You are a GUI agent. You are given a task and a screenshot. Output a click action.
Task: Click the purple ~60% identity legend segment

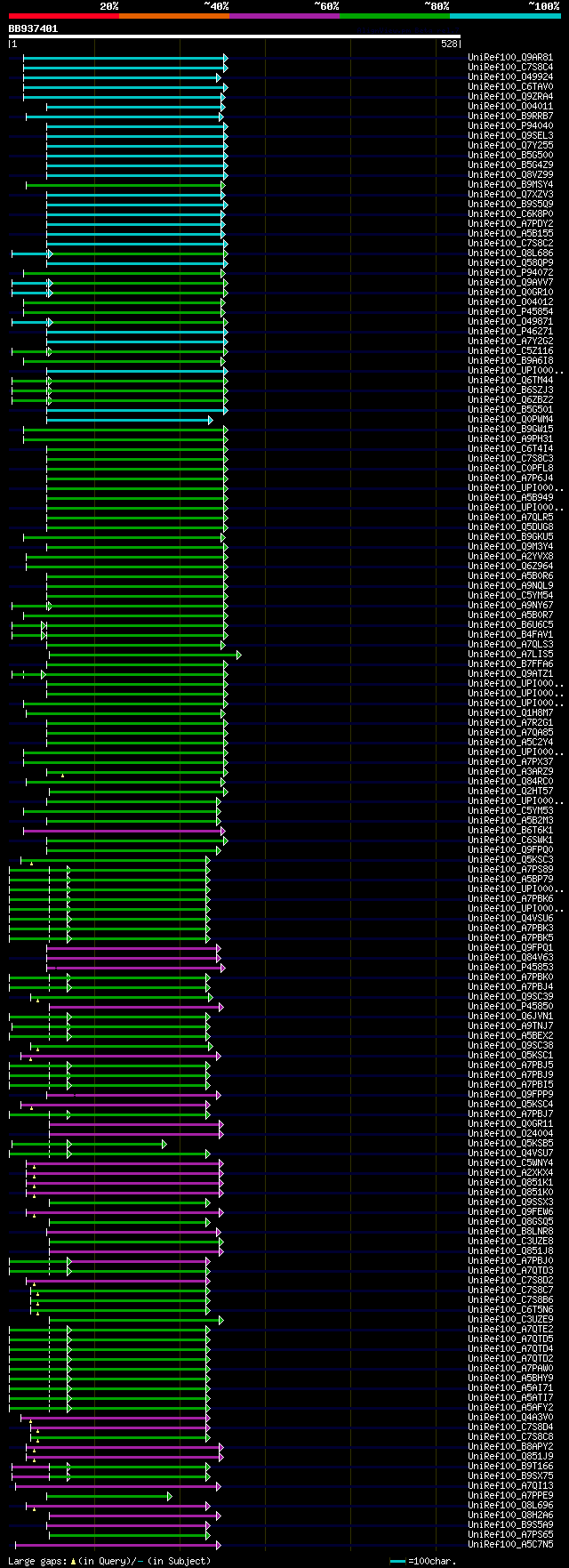(284, 16)
